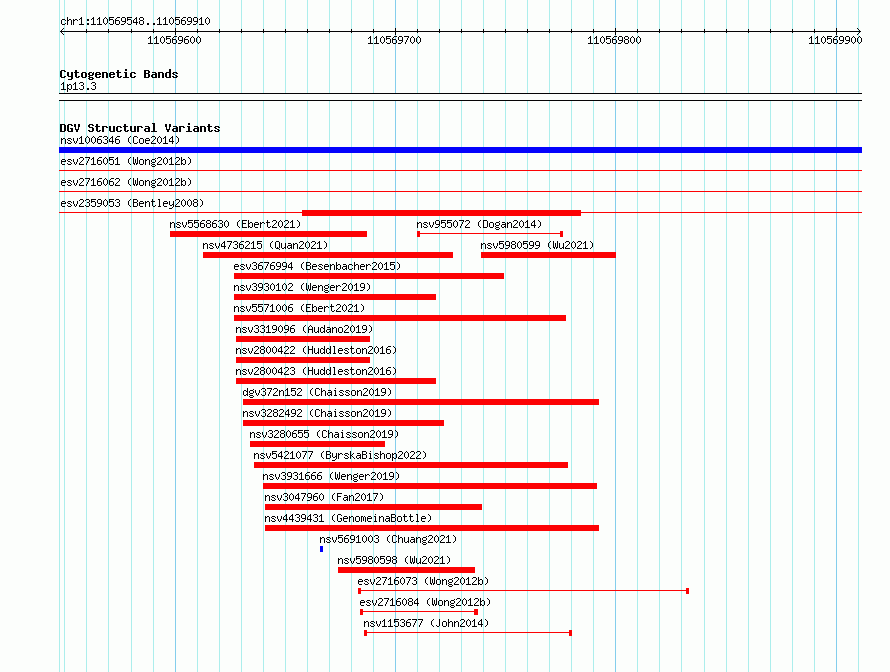This screenshot has width=890, height=672.
Task: Select nsv3282492 (Chaisson2019) label
Action: point(317,413)
